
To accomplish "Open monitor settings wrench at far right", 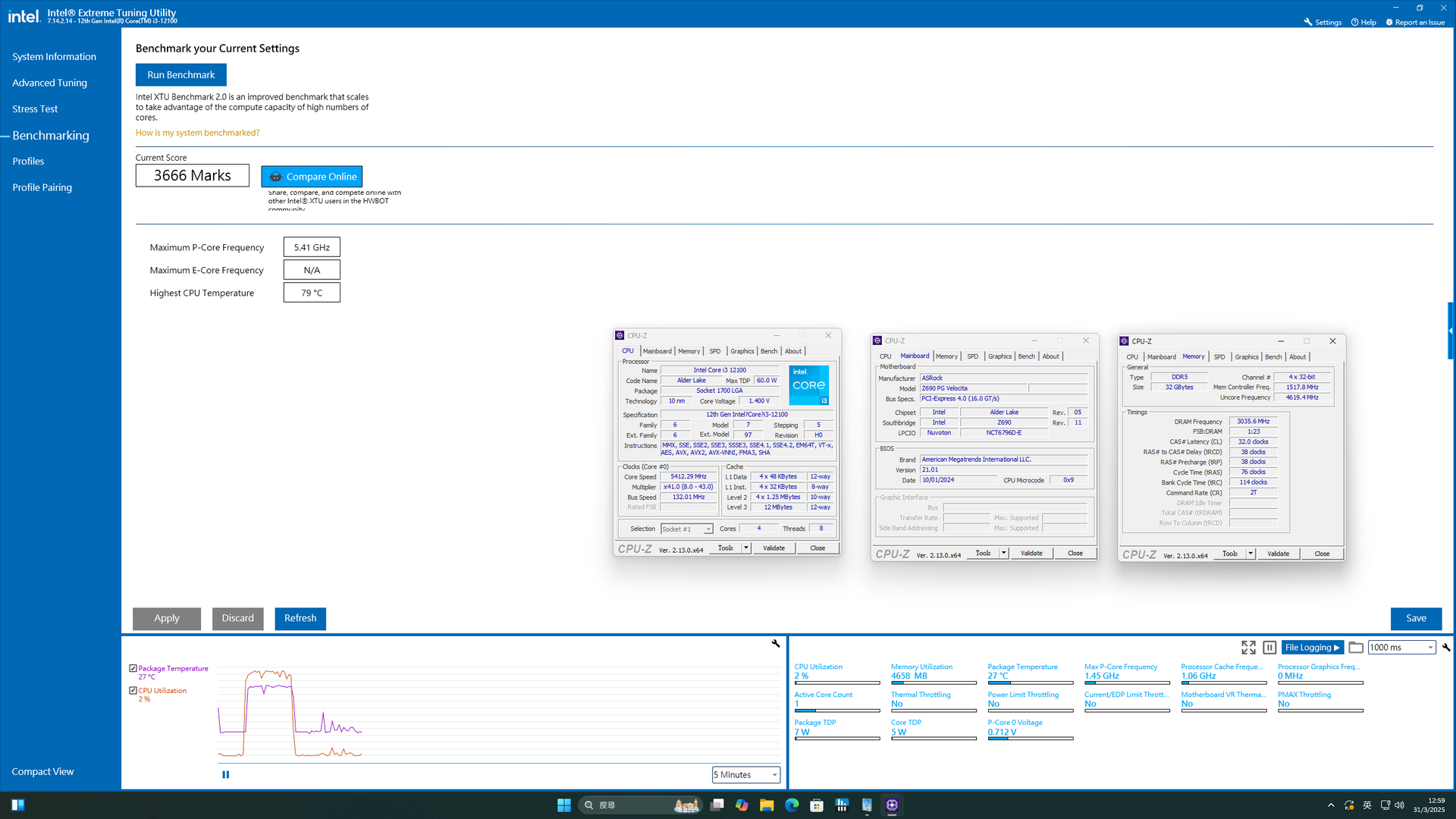I will pyautogui.click(x=1446, y=648).
